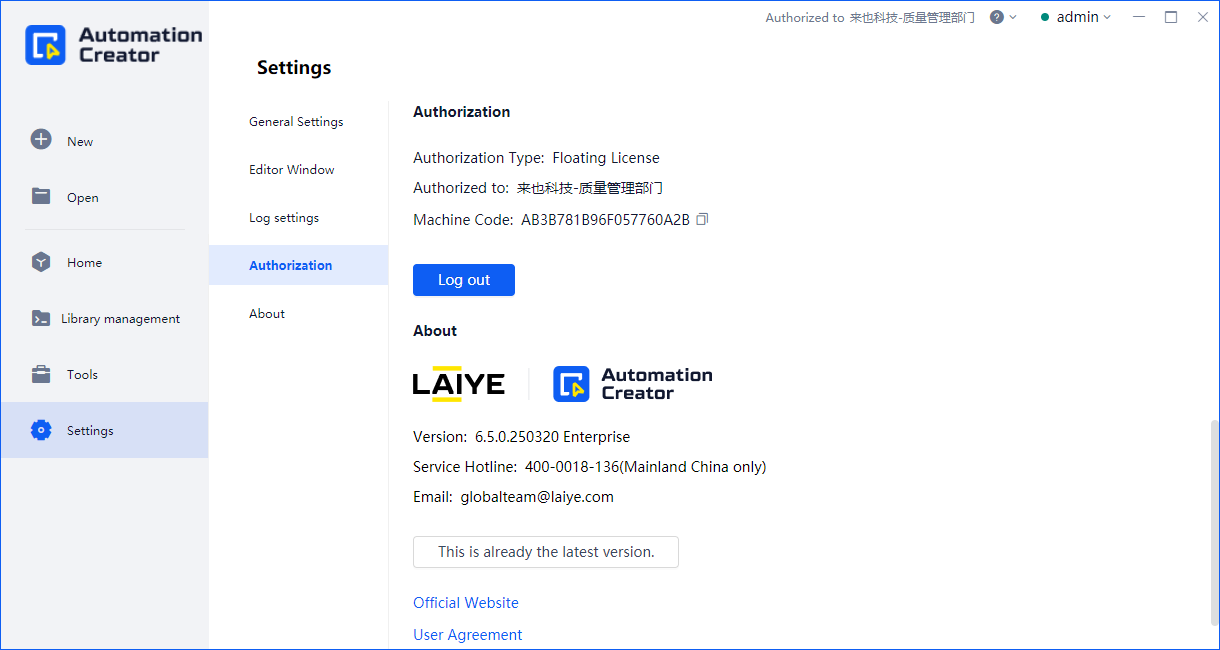
Task: Open General Settings section
Action: click(298, 121)
